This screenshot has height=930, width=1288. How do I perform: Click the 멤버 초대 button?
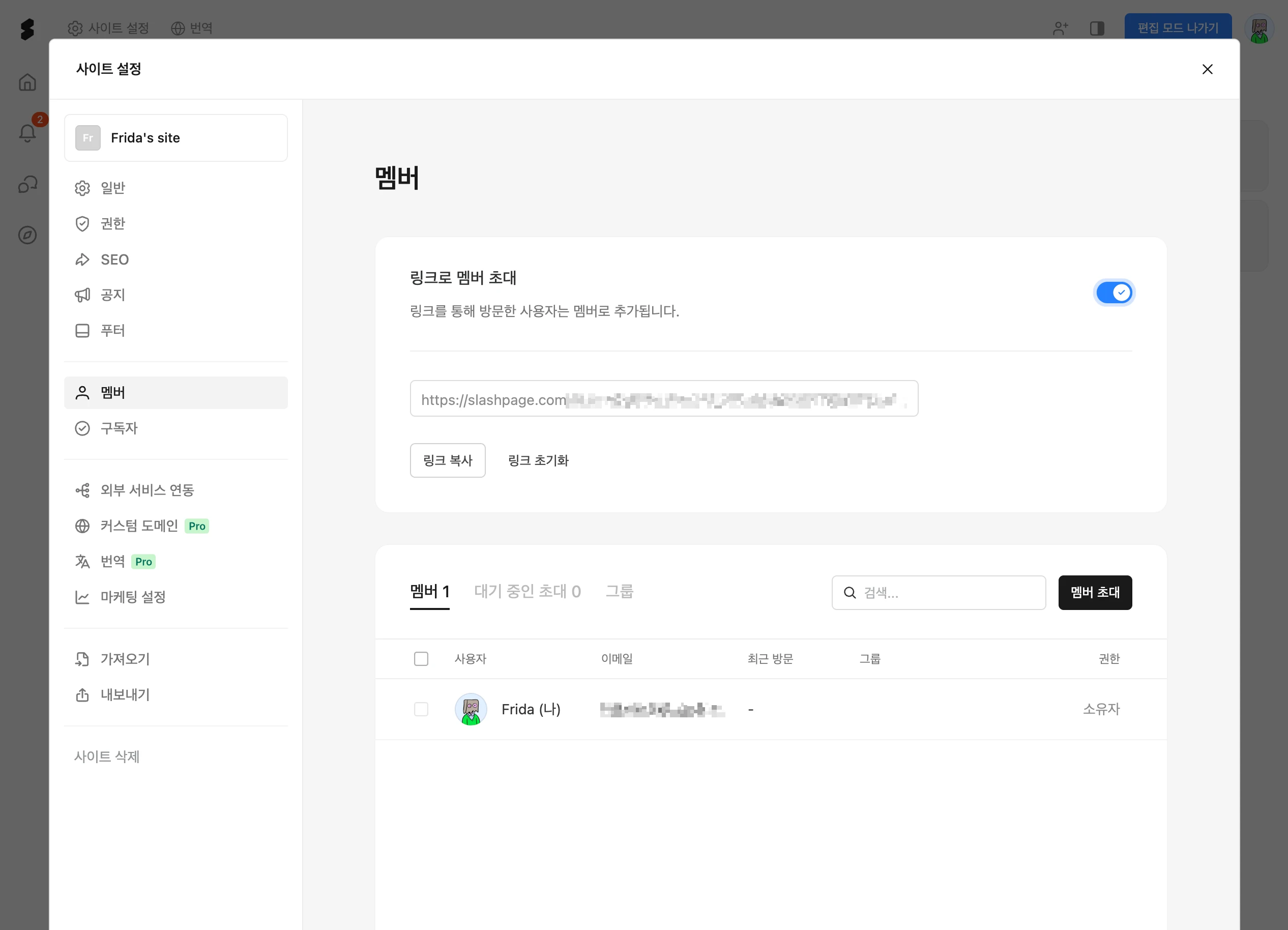coord(1094,593)
